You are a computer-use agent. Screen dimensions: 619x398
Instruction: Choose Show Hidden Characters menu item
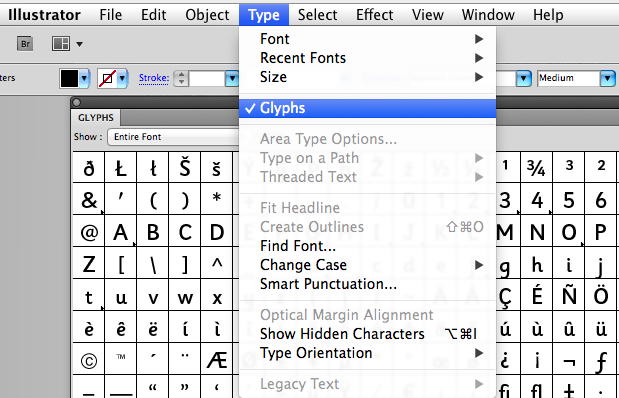(368, 334)
